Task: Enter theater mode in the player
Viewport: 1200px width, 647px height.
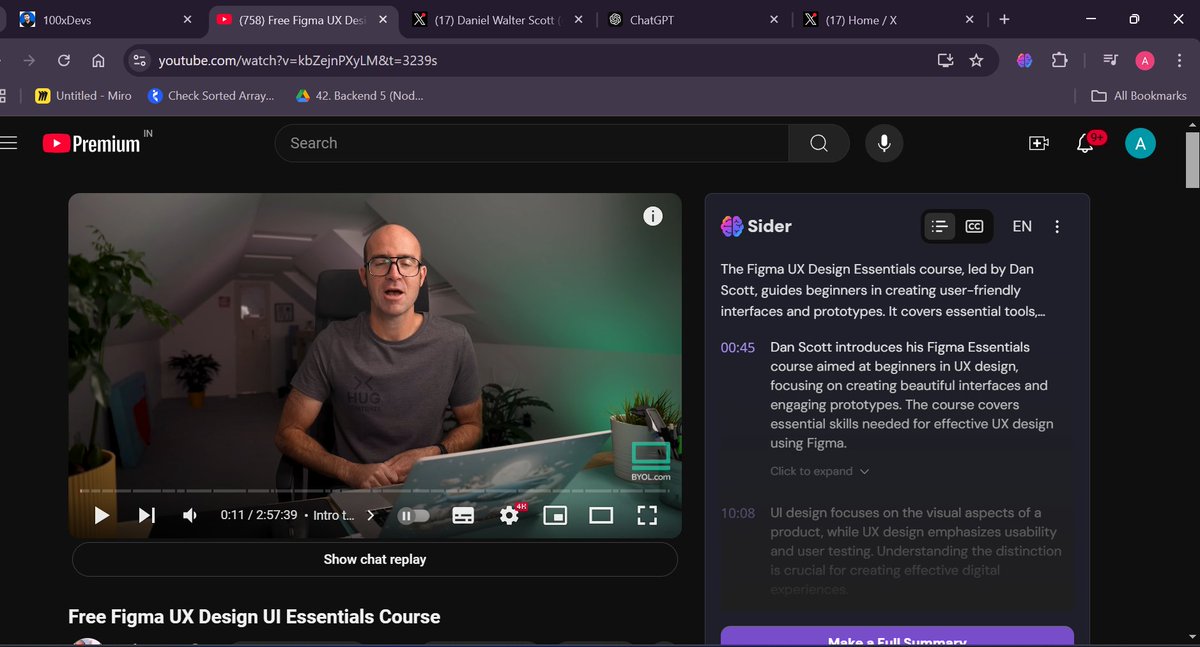Action: click(601, 514)
